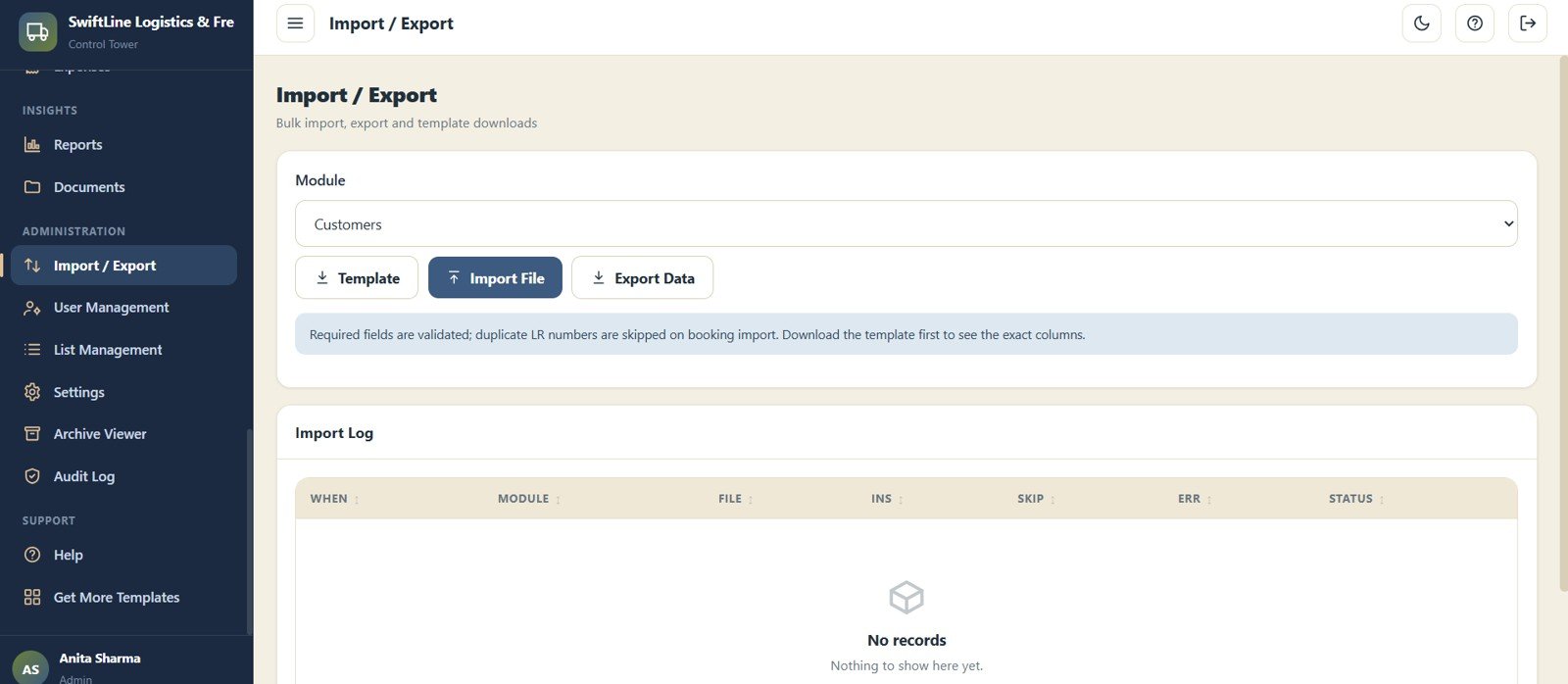Click 'Bulk import, export and template downloads' subtitle

(x=407, y=123)
